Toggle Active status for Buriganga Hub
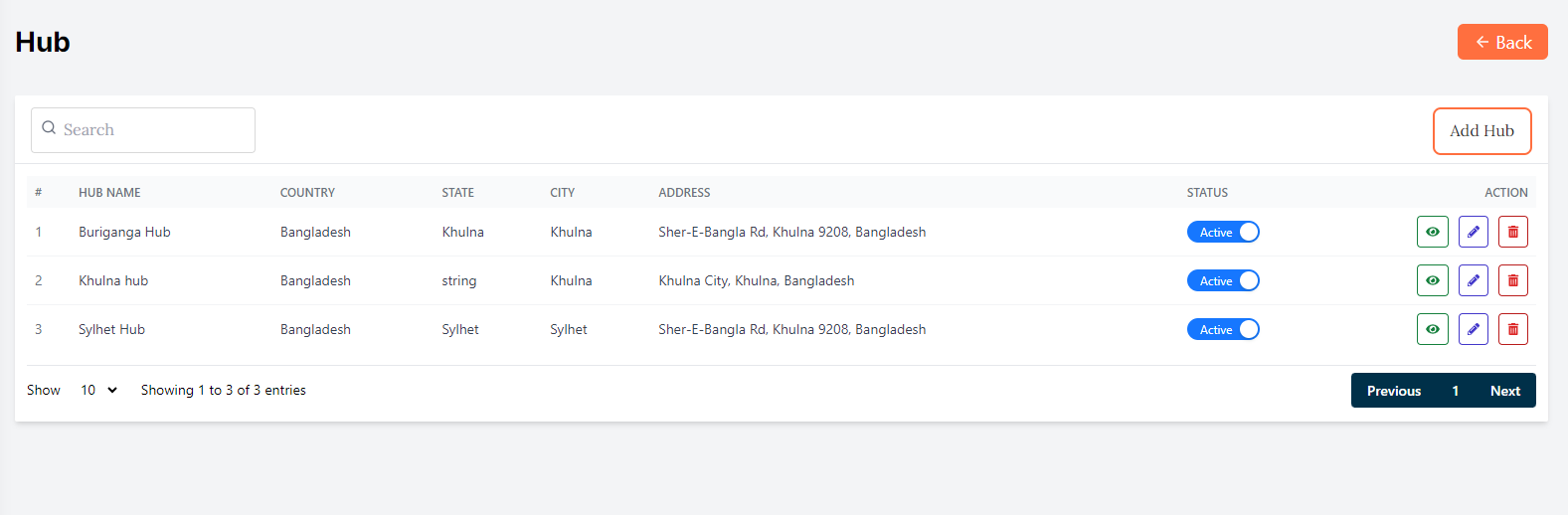Image resolution: width=1568 pixels, height=515 pixels. click(1223, 232)
